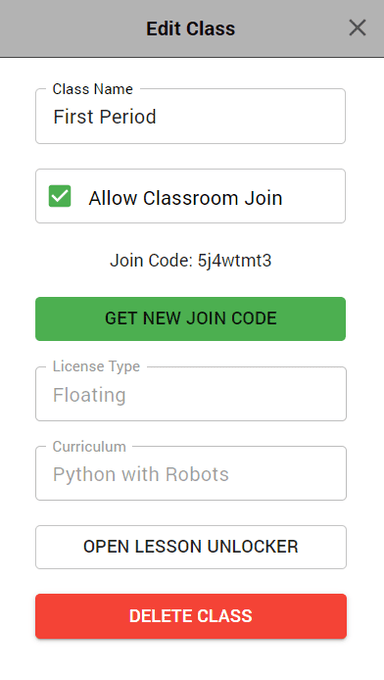Click the Allow Classroom Join label text
The height and width of the screenshot is (680, 384).
point(185,198)
